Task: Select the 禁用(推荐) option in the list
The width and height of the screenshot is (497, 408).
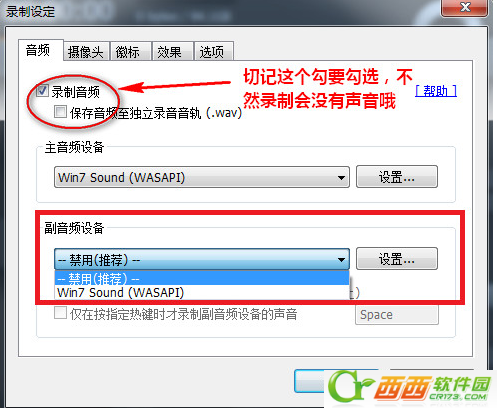Action: (x=202, y=278)
